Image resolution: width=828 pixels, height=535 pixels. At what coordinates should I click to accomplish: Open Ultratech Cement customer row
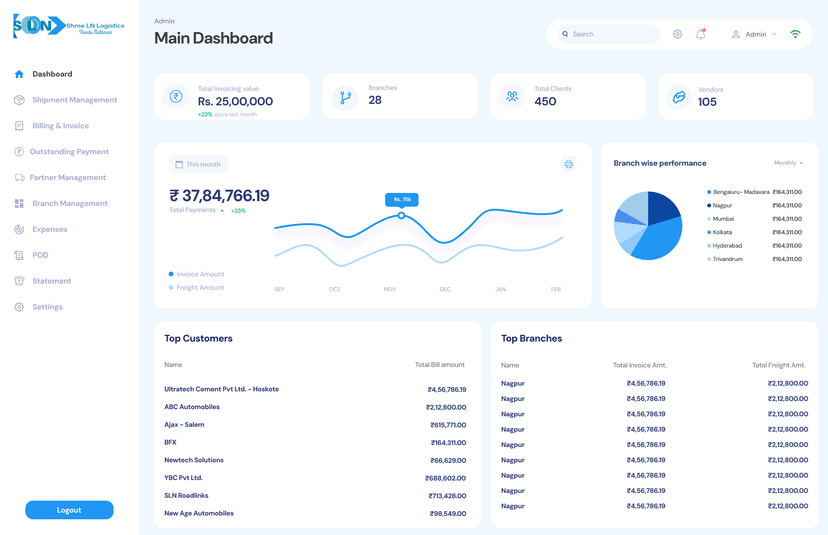(221, 389)
